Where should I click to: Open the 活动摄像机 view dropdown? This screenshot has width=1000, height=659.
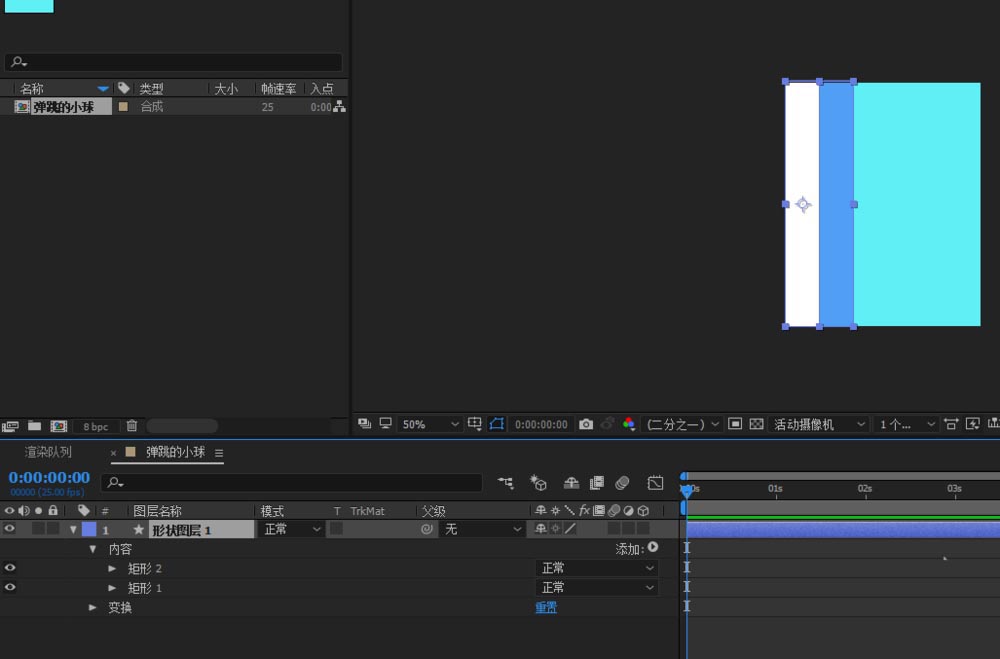point(819,424)
